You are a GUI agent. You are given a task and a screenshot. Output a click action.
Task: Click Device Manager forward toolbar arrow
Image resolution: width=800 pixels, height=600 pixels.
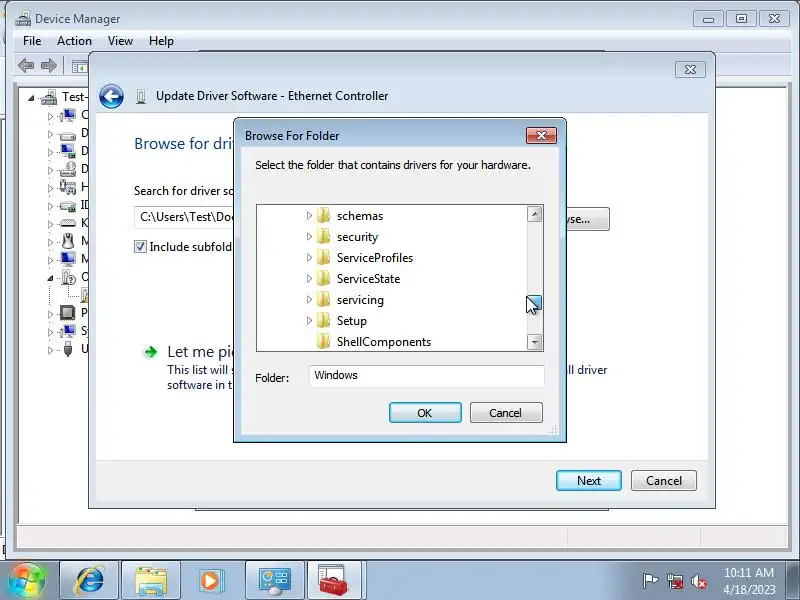click(x=48, y=65)
